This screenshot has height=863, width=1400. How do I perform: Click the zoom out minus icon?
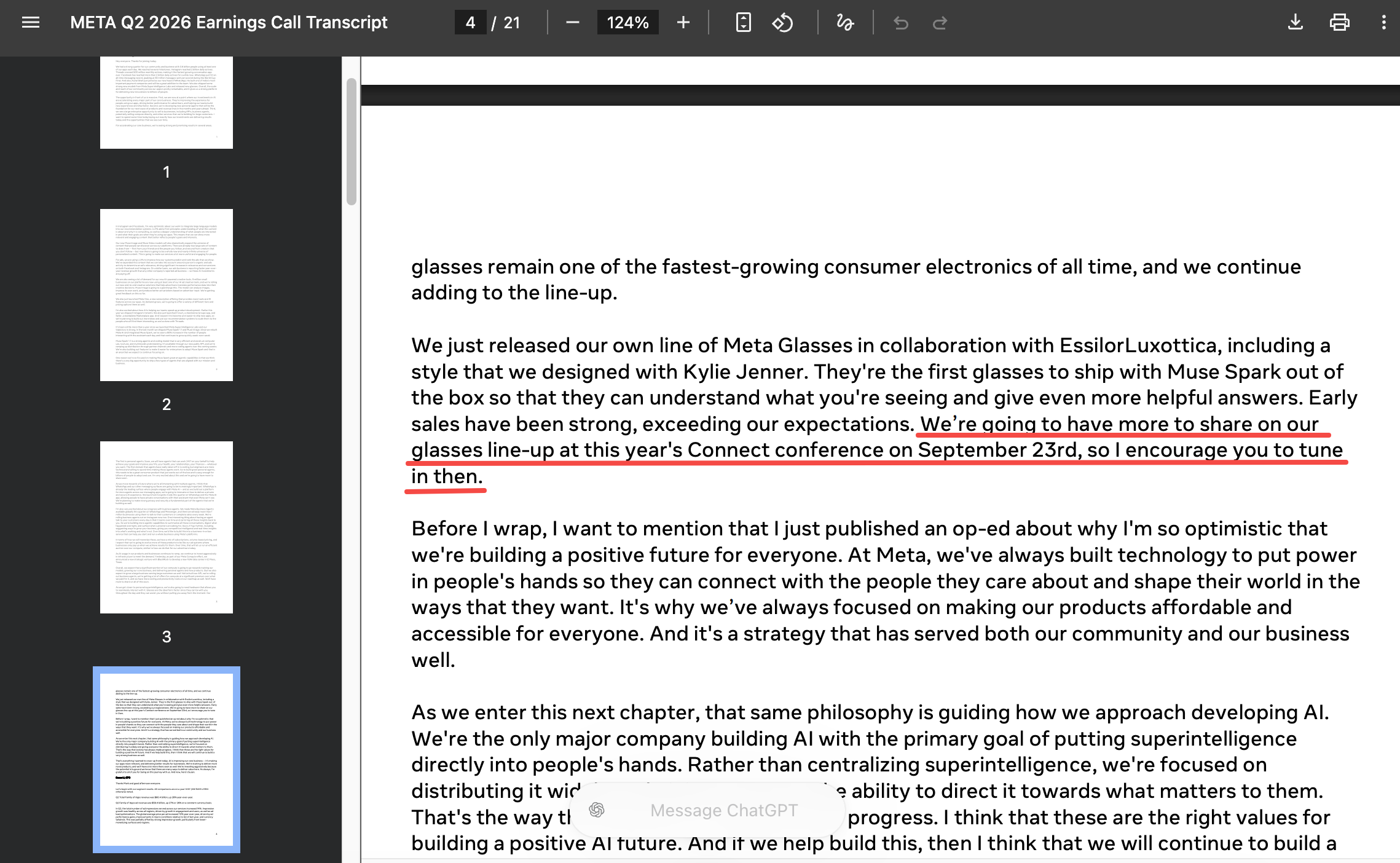click(x=572, y=23)
